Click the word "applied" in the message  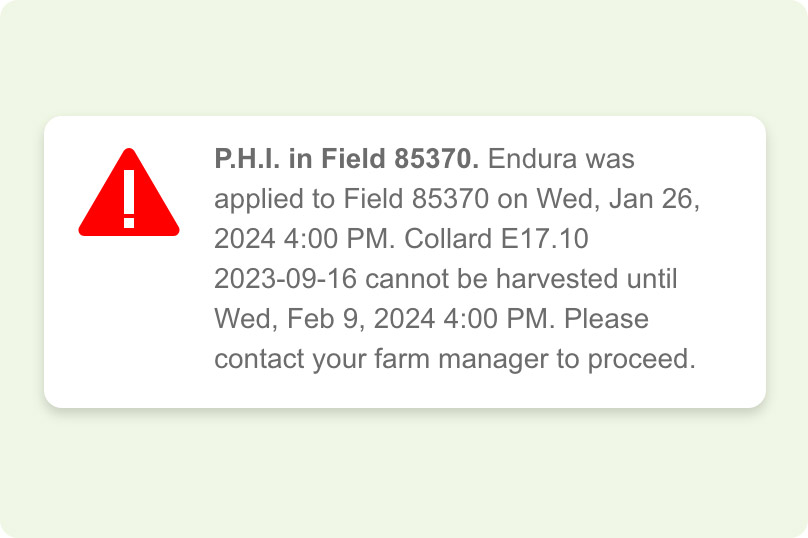point(259,200)
